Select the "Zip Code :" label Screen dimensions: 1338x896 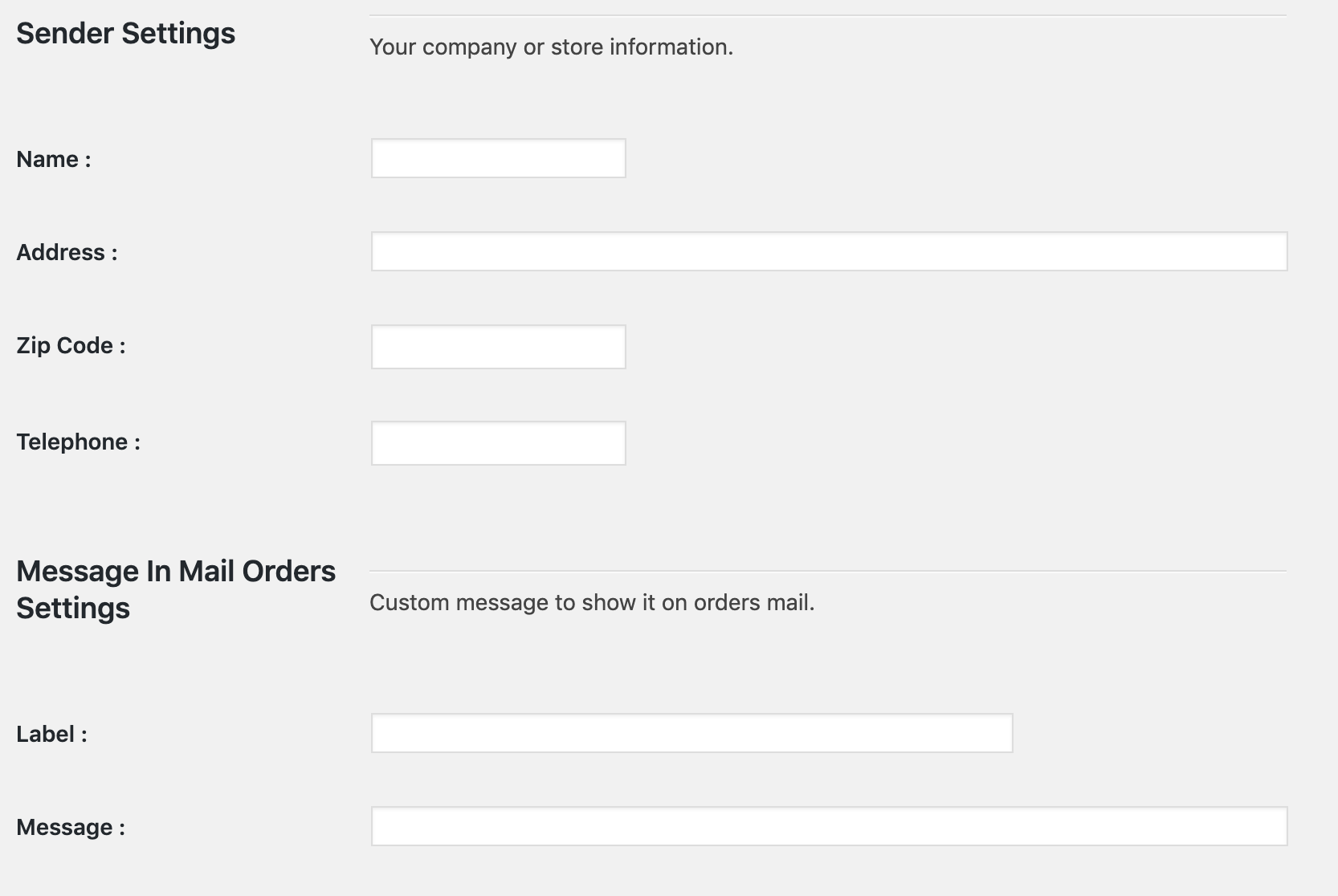pyautogui.click(x=71, y=346)
